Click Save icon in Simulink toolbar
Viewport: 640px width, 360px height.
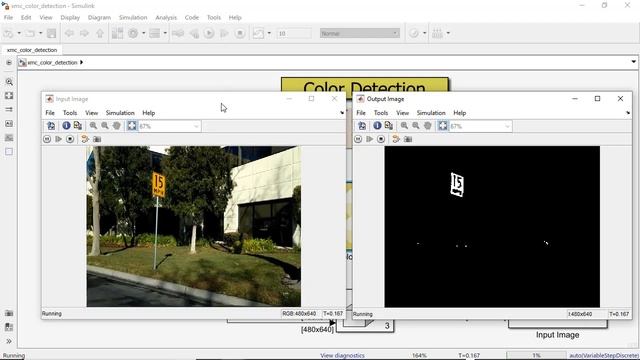click(x=51, y=33)
